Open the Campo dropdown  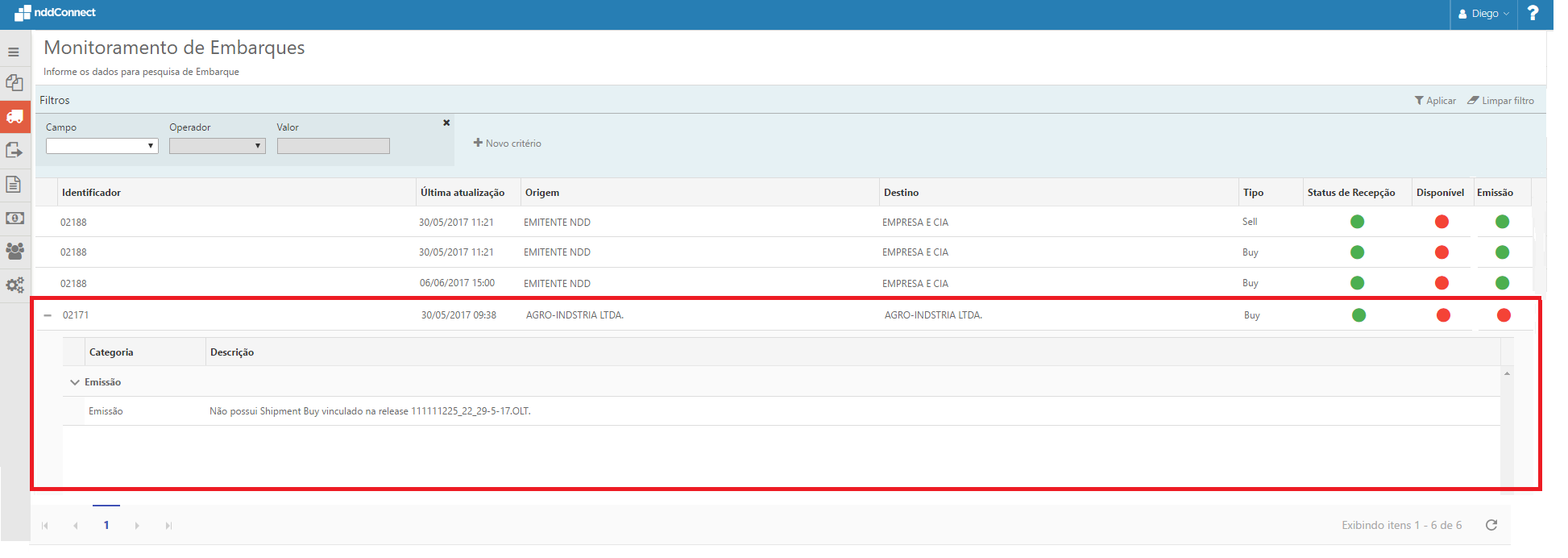(x=102, y=146)
